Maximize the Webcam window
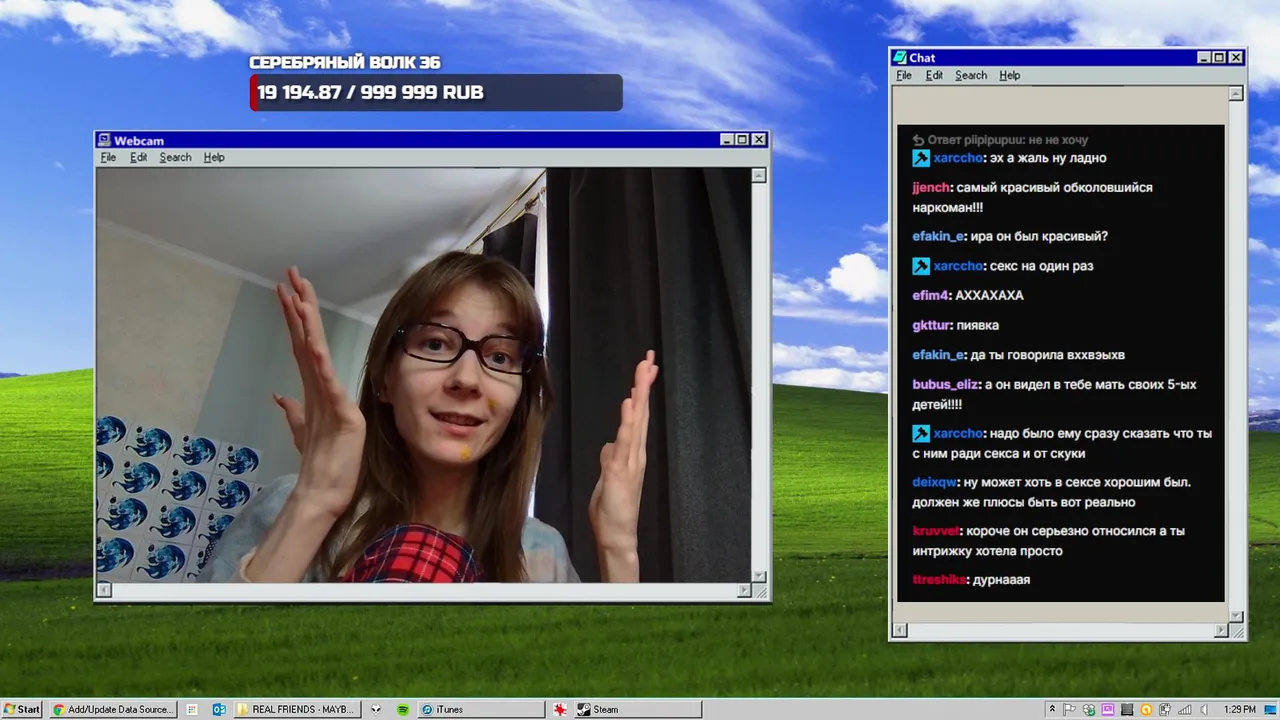The height and width of the screenshot is (720, 1280). pos(742,140)
